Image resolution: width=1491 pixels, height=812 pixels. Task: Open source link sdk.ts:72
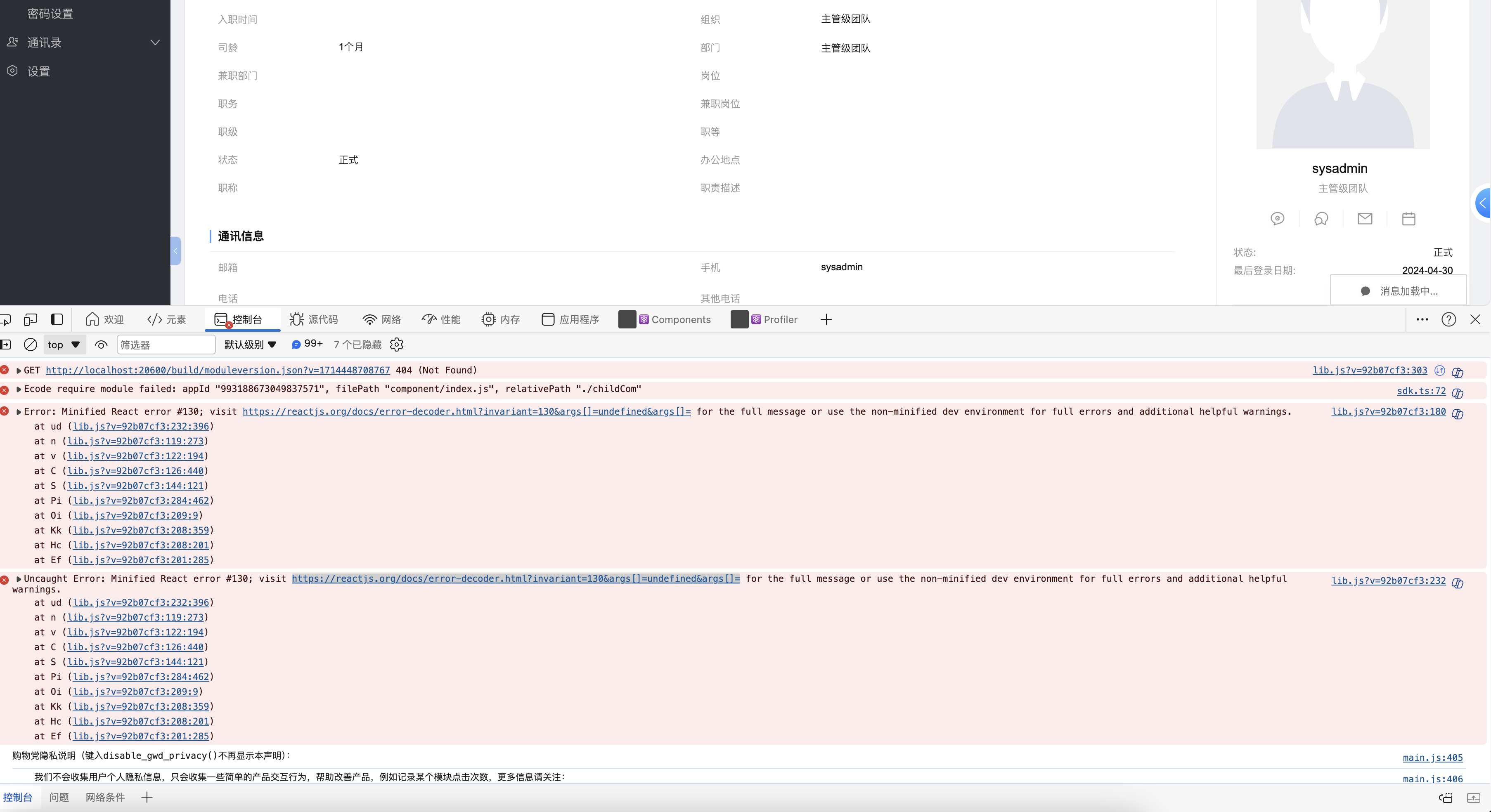pos(1421,391)
